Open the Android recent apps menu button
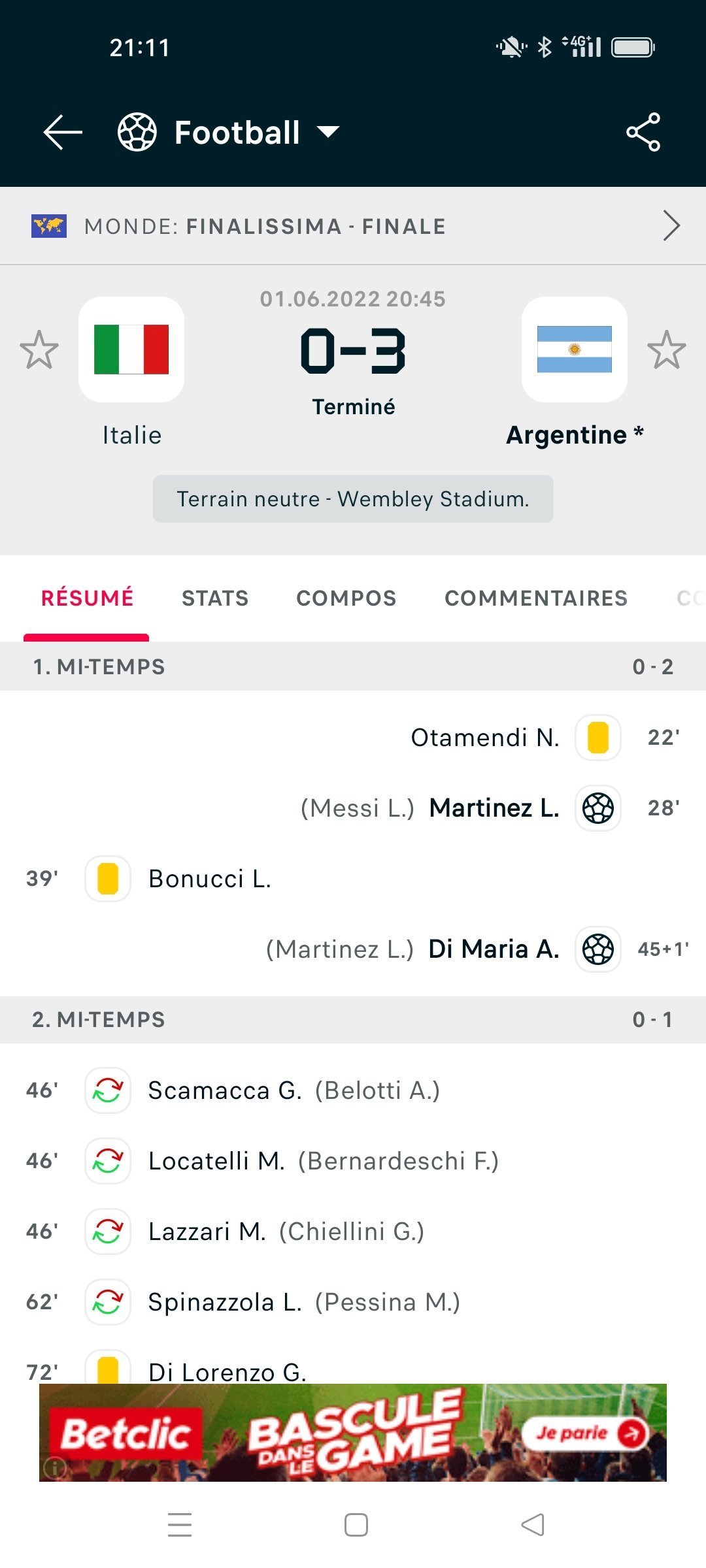This screenshot has width=706, height=1568. (x=180, y=1525)
